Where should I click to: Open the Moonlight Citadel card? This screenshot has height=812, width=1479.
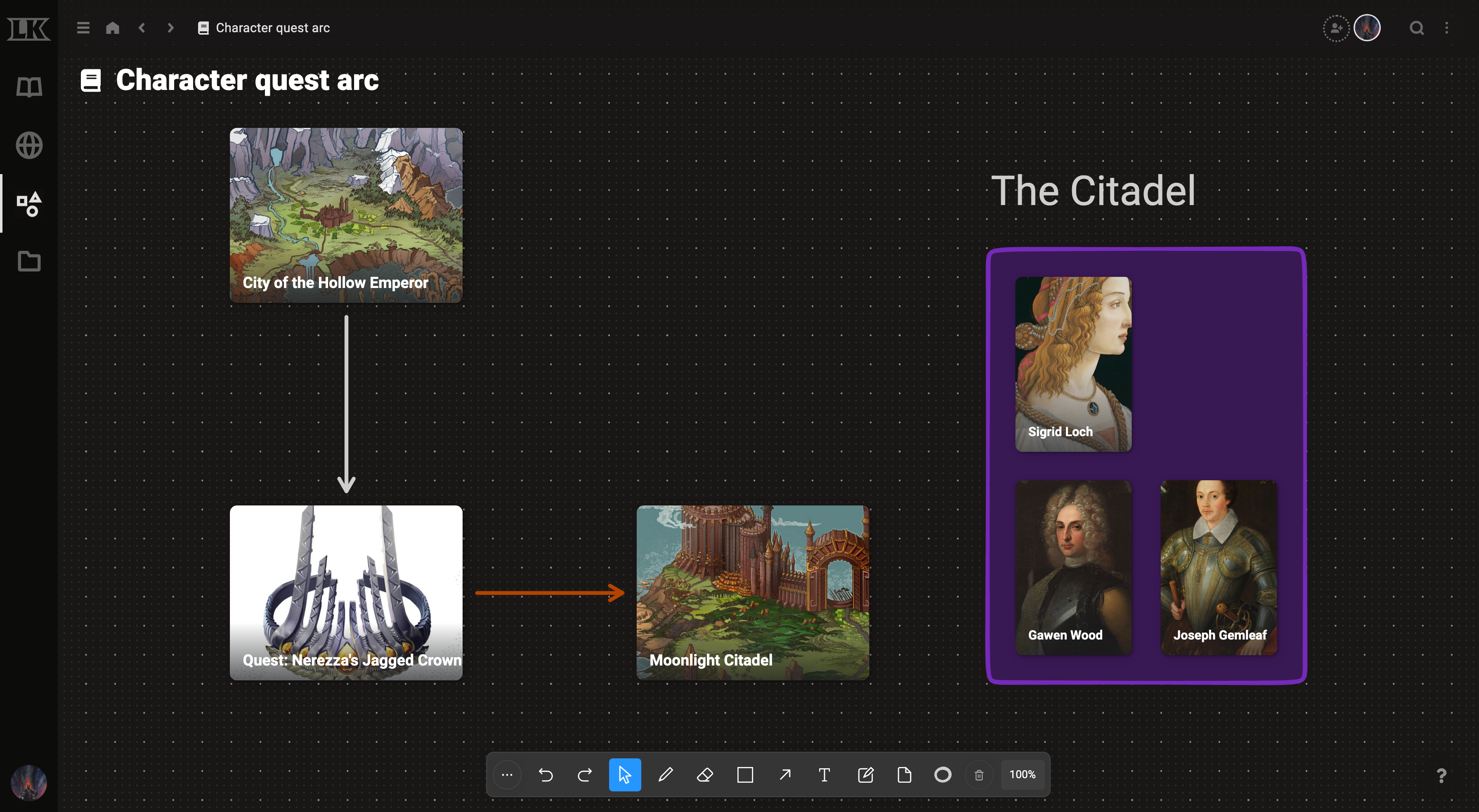pyautogui.click(x=753, y=592)
